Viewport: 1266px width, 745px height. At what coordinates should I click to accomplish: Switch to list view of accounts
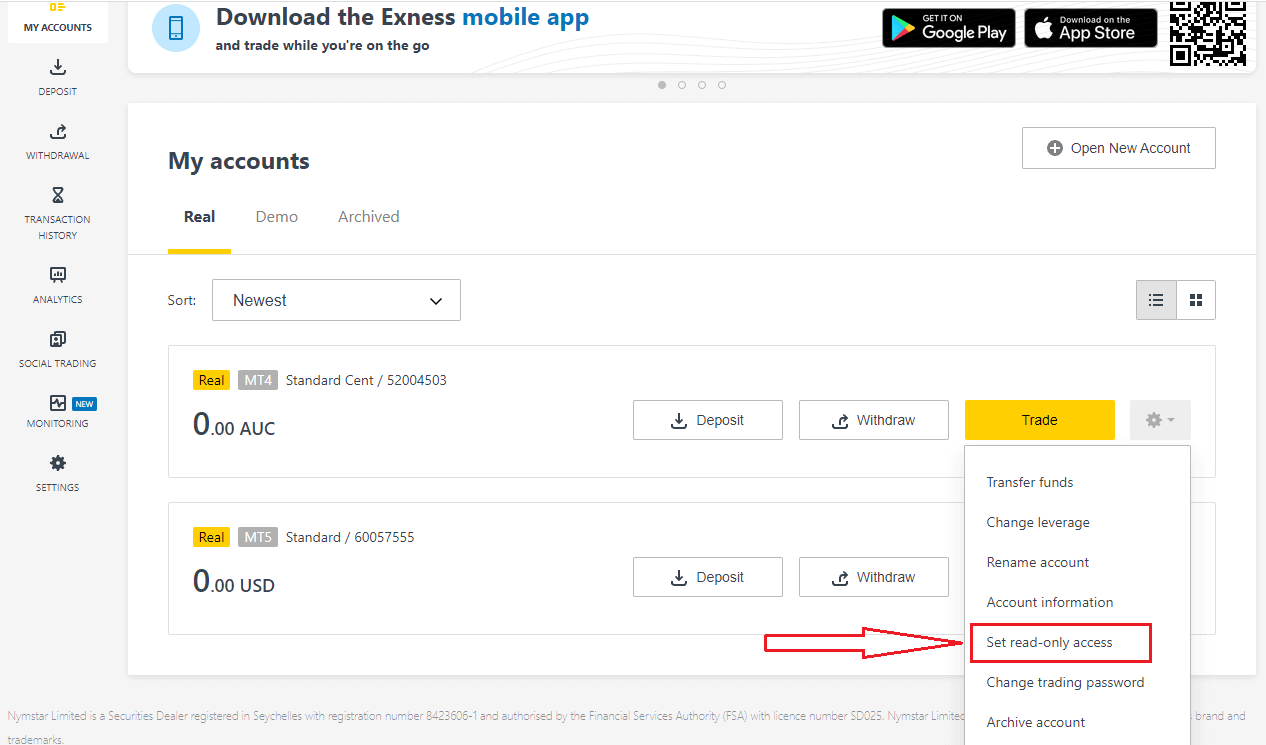click(x=1156, y=299)
